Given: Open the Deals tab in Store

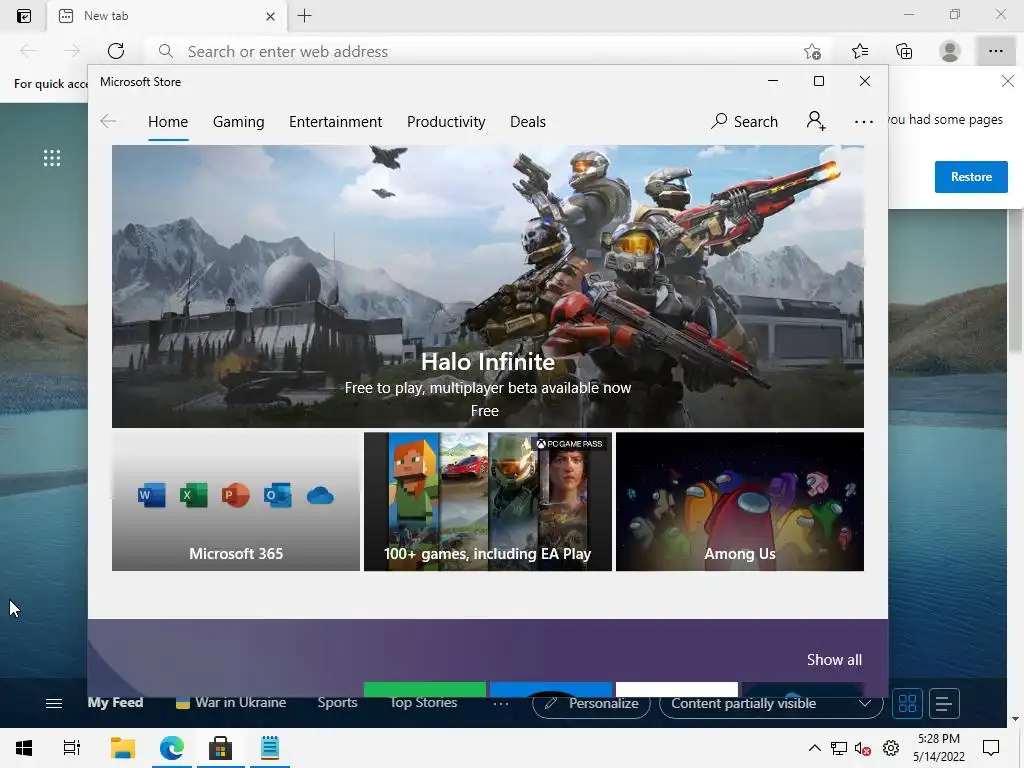Looking at the screenshot, I should coord(528,122).
